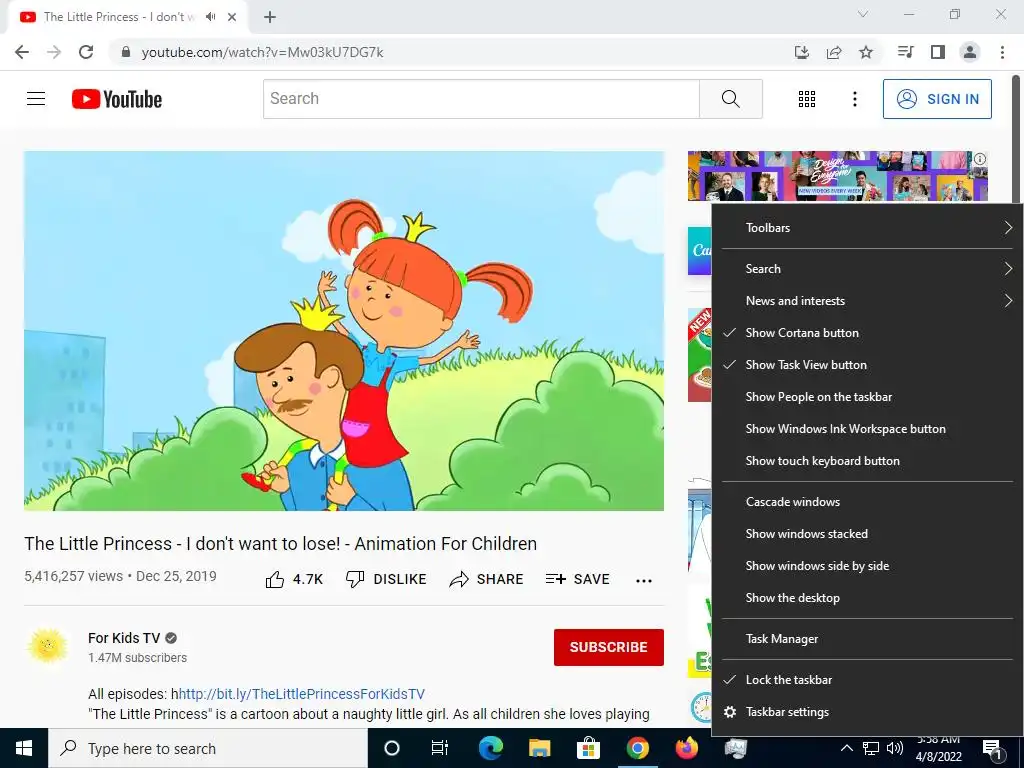Click the install app icon in address bar
The image size is (1024, 768).
click(802, 52)
